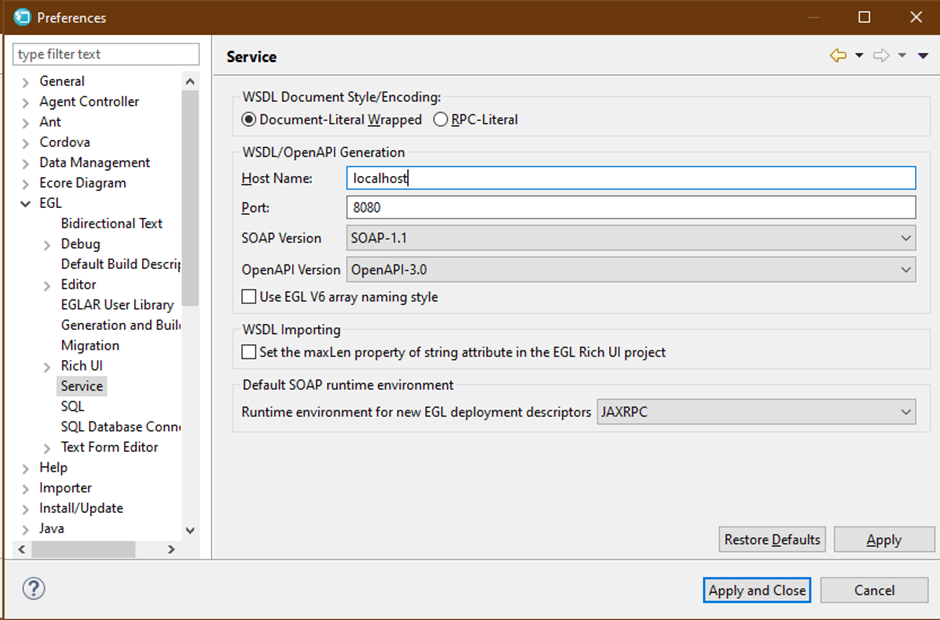Image resolution: width=940 pixels, height=620 pixels.
Task: Expand the Help tree node
Action: [25, 468]
